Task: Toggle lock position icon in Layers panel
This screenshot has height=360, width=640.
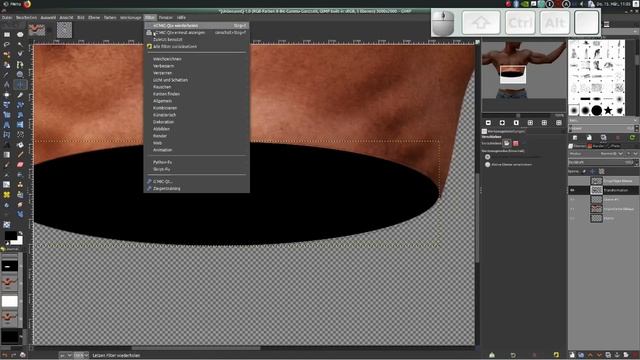Action: point(593,171)
